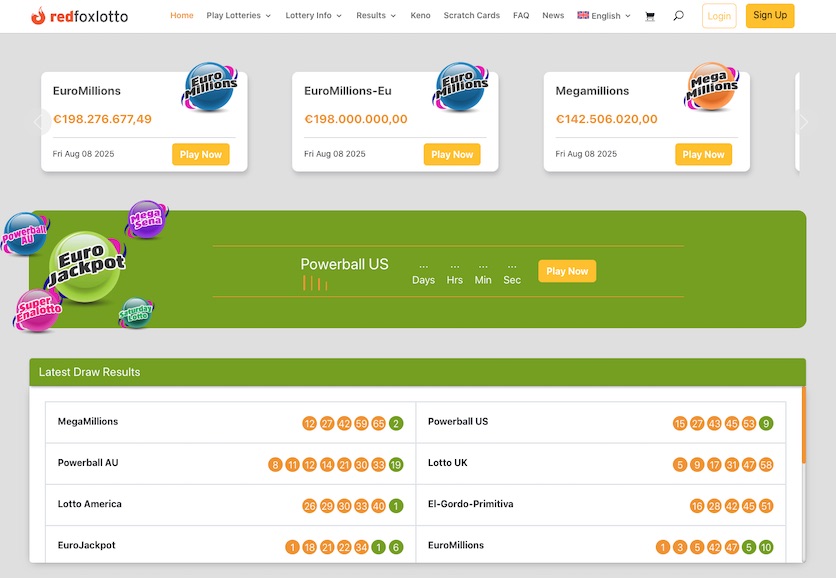
Task: Click the Lotto UK results row name
Action: (x=448, y=462)
